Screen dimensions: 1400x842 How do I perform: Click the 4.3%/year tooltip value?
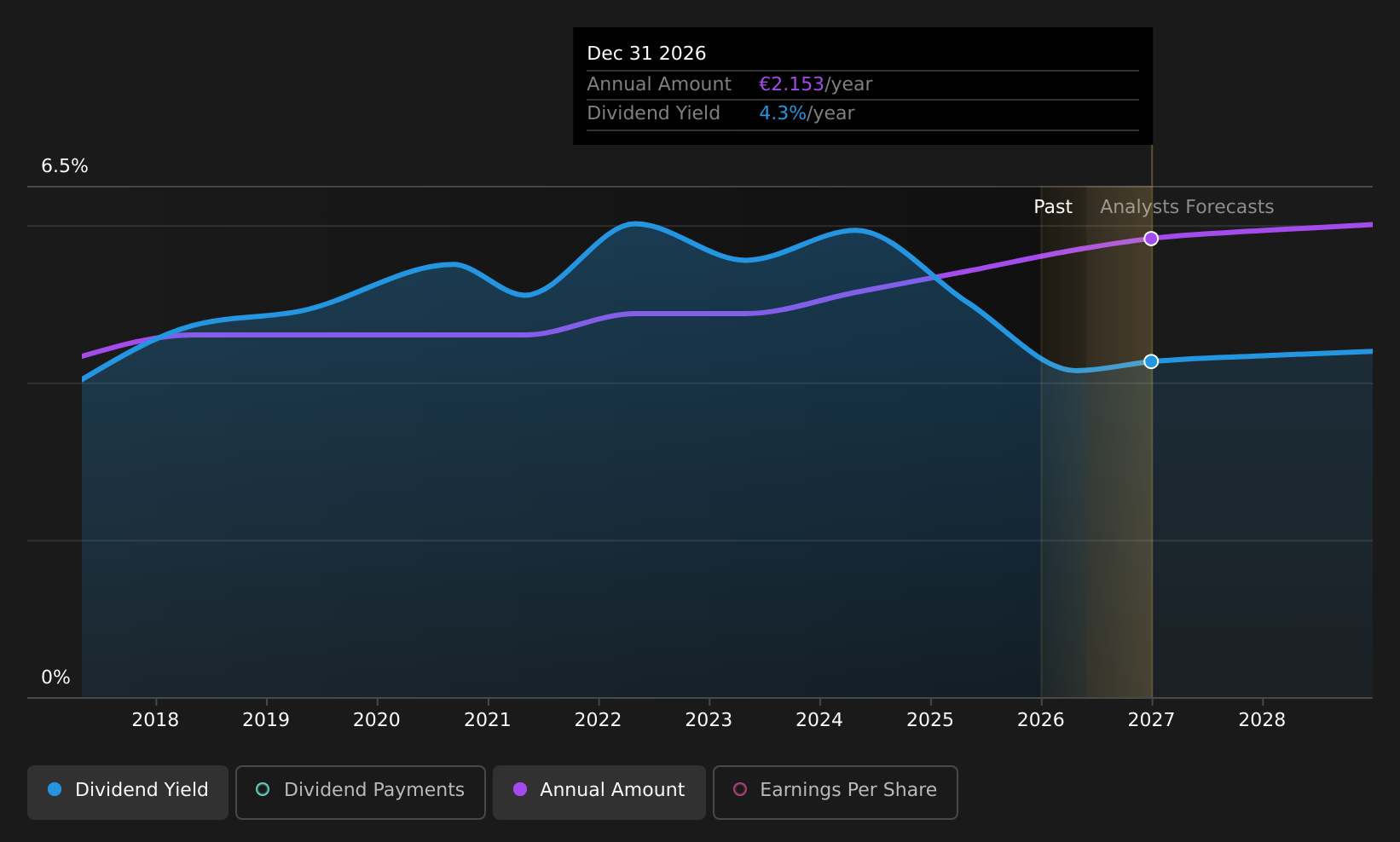click(x=807, y=113)
